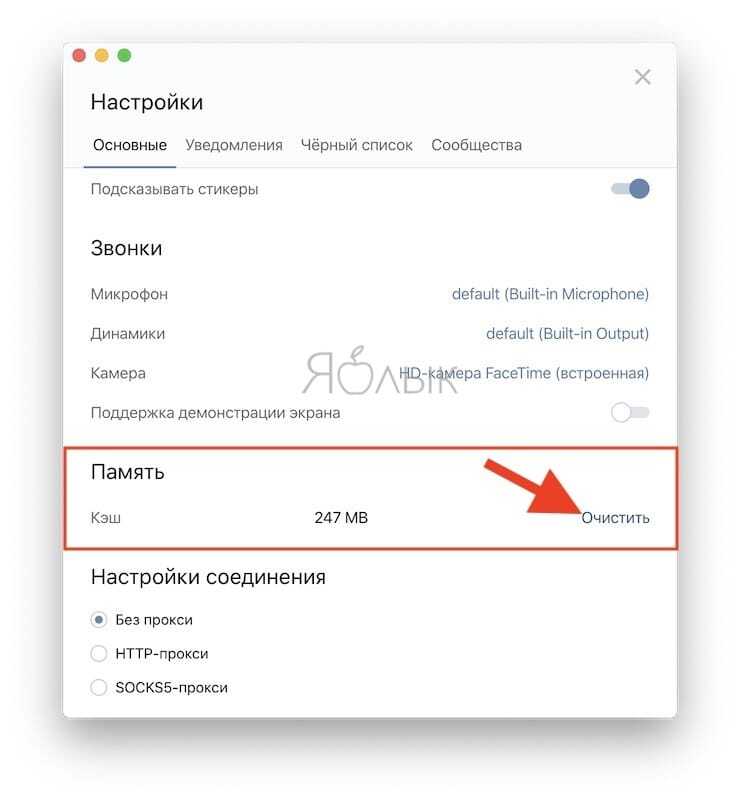
Task: Switch to the Уведомления tab
Action: click(234, 145)
